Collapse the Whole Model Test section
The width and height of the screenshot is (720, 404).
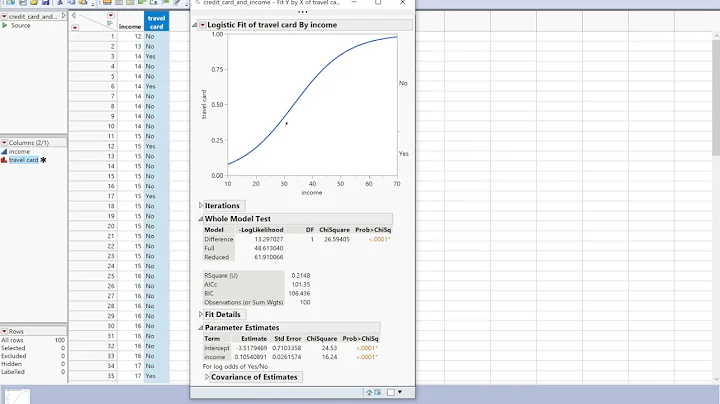click(x=201, y=219)
